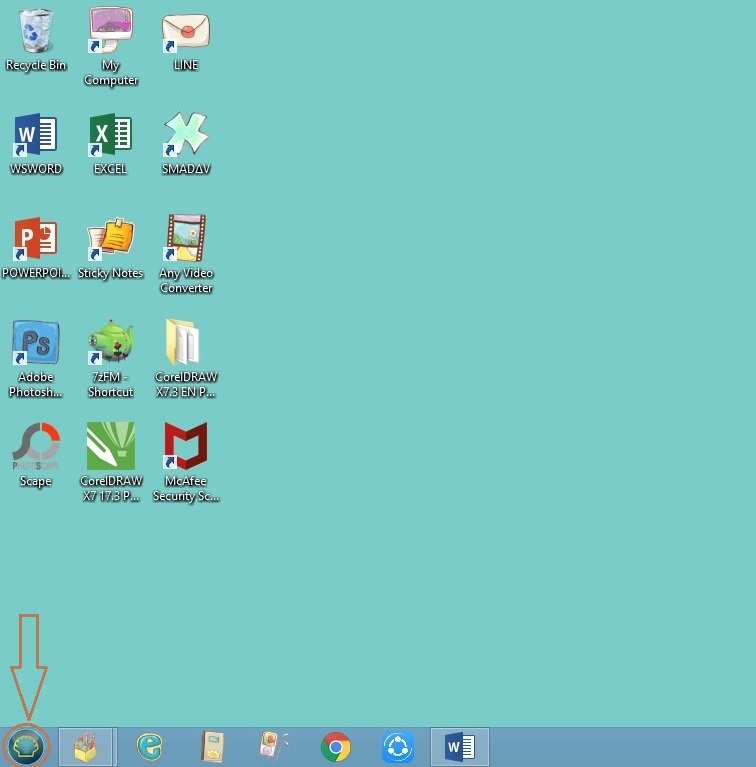Open My Computer desktop shortcut
The width and height of the screenshot is (756, 767).
111,29
